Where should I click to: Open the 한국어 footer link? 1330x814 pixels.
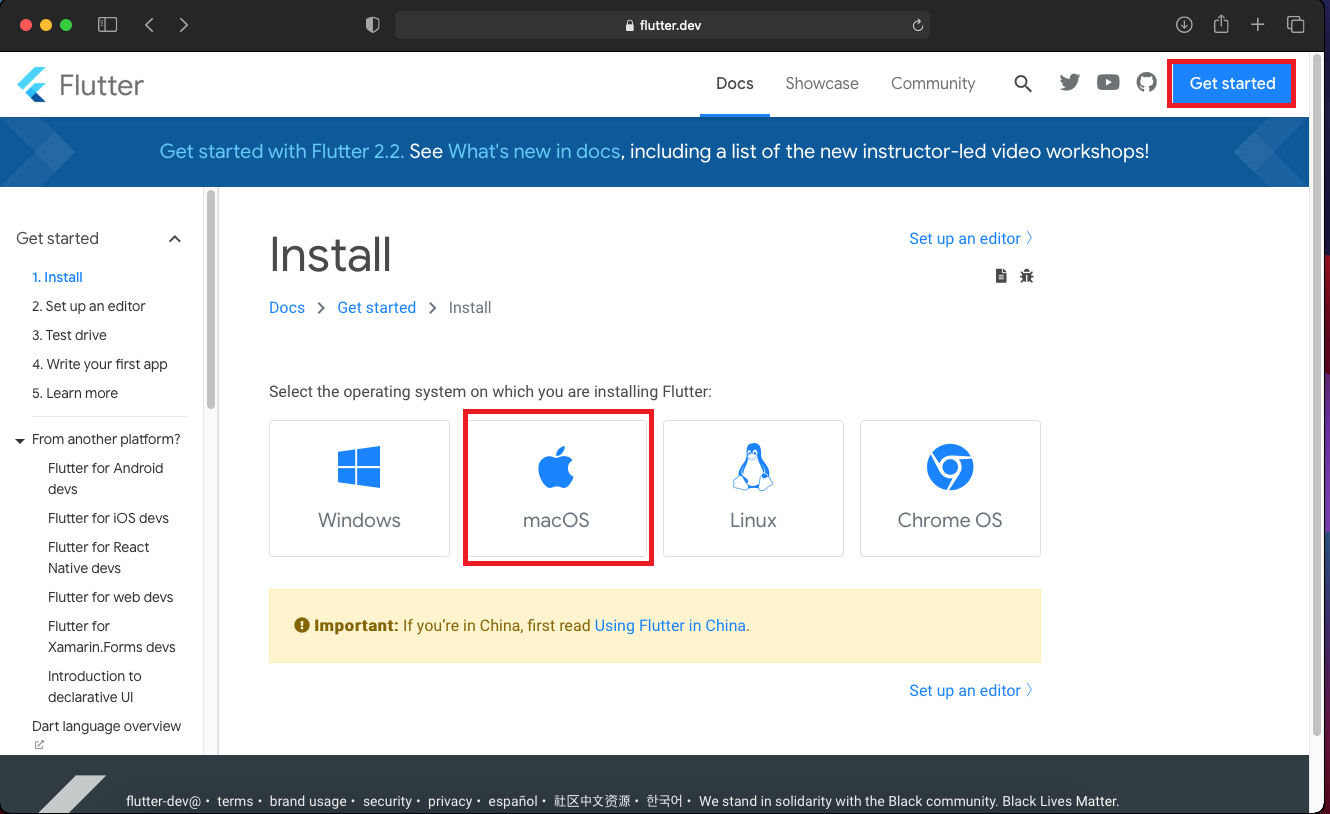pyautogui.click(x=665, y=801)
